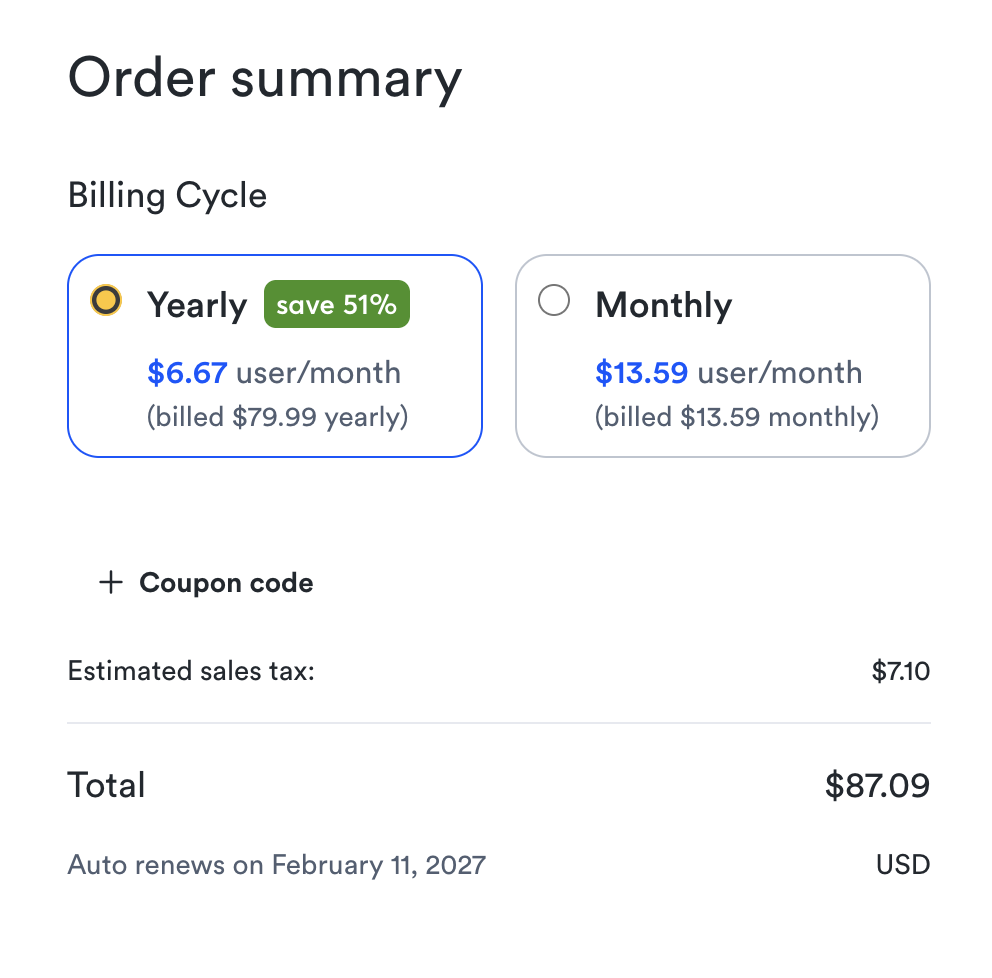Select the Monthly billing radio button

tap(554, 301)
